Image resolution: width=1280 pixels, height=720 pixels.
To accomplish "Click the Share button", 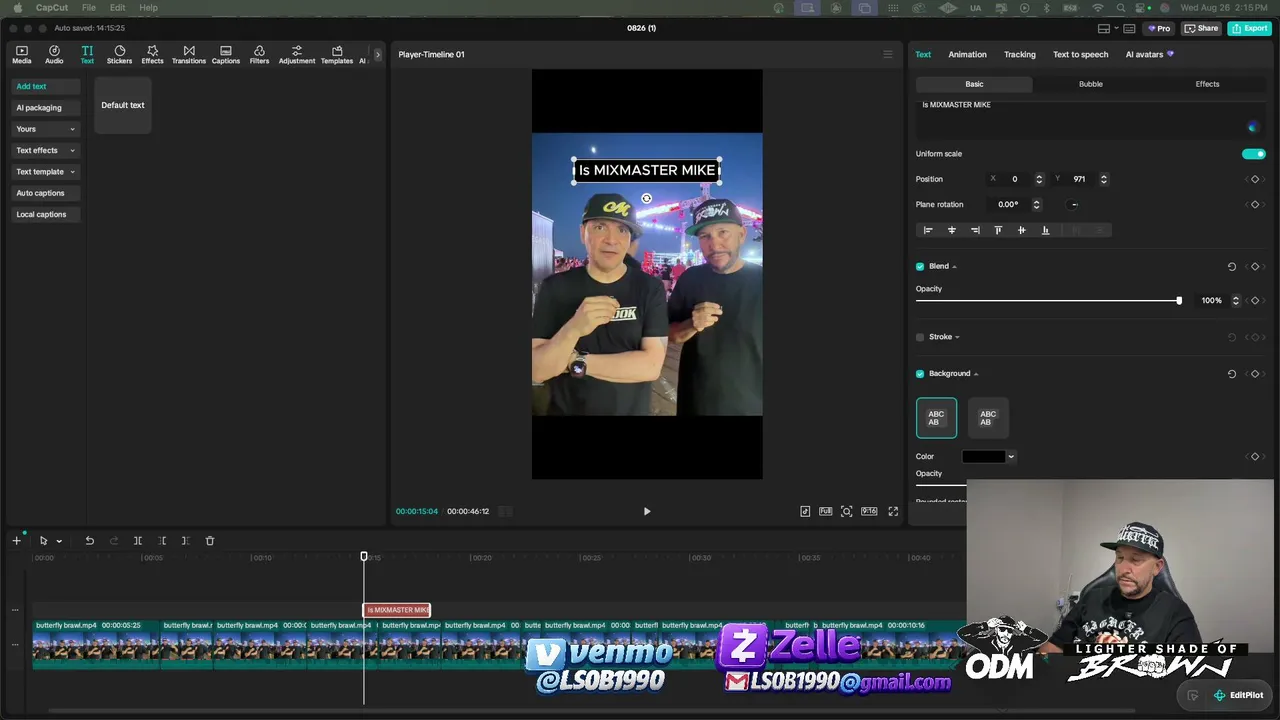I will pos(1202,28).
